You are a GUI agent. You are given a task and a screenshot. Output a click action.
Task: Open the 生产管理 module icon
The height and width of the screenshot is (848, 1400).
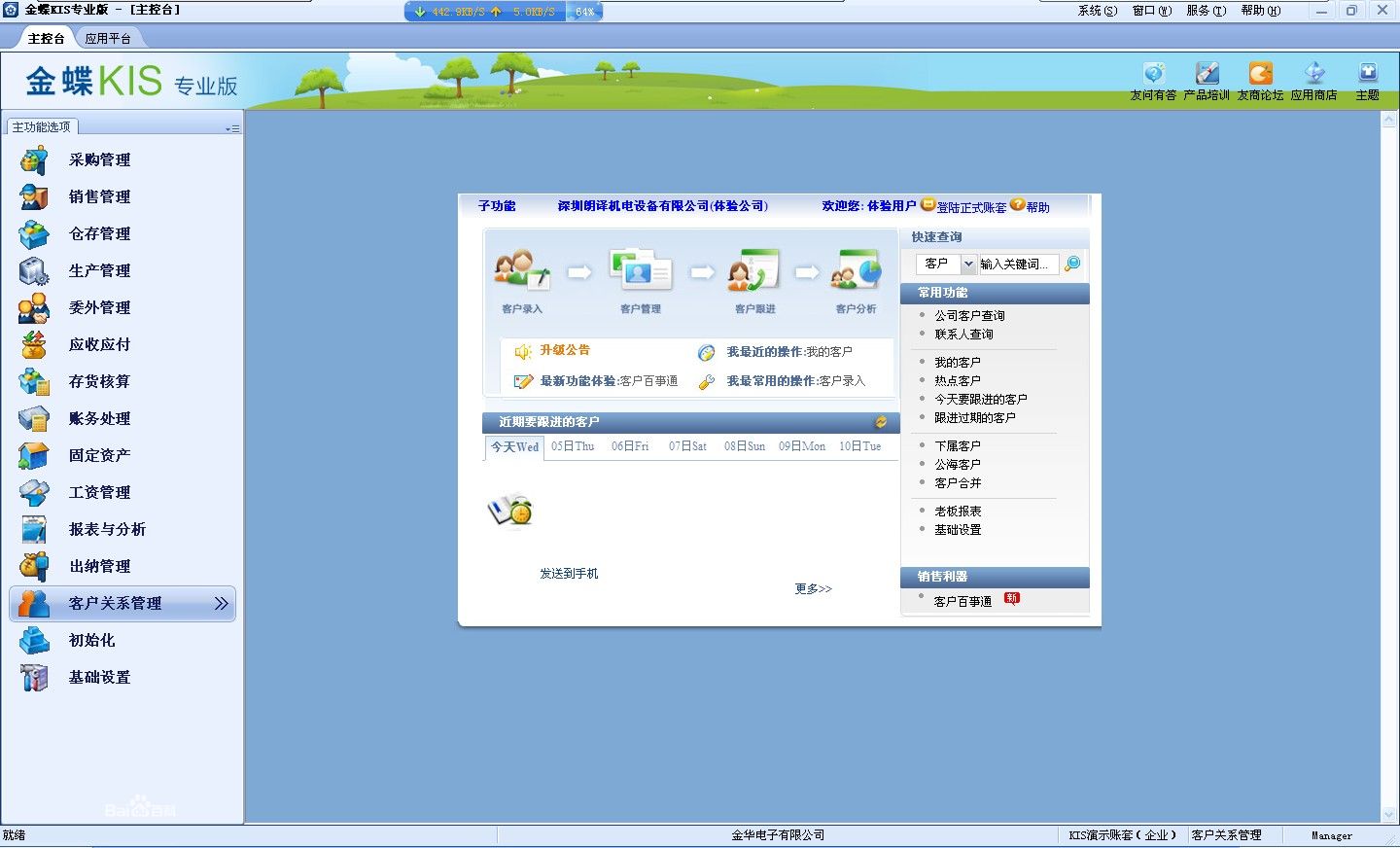[x=34, y=270]
